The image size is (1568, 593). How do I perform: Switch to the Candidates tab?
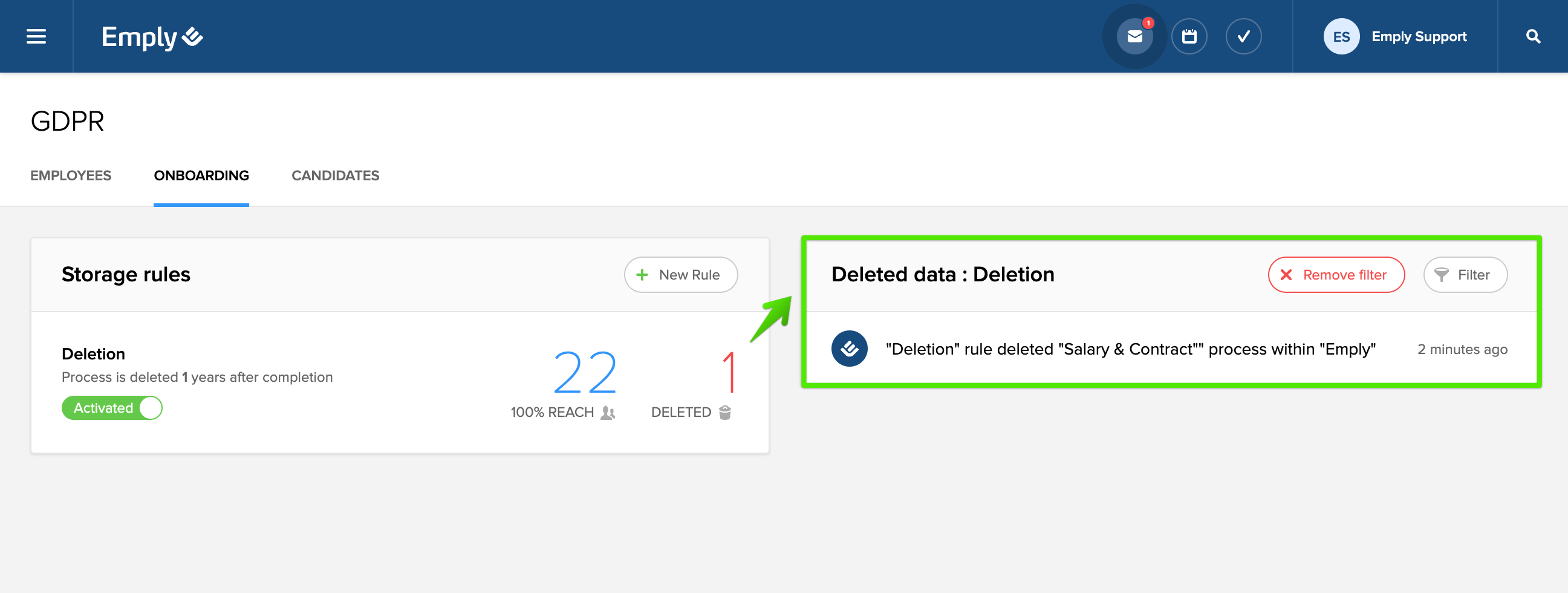click(335, 175)
